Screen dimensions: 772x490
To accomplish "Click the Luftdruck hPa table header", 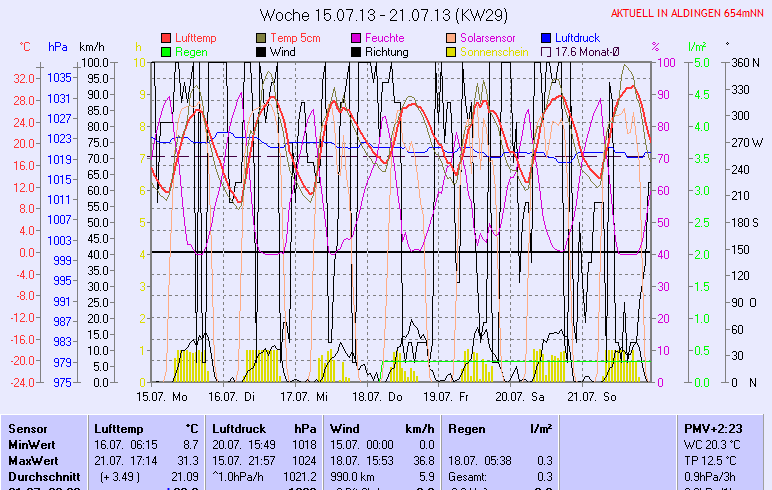I will 262,428.
